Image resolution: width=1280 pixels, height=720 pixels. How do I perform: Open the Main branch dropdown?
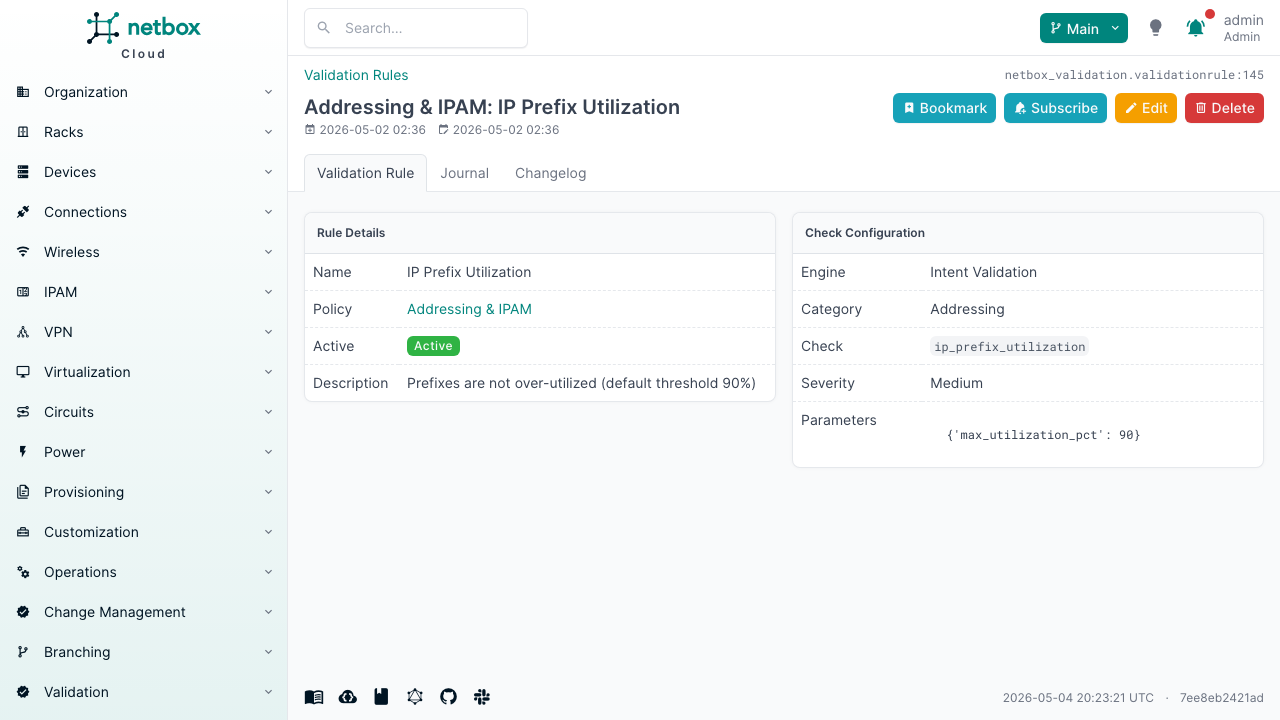[1084, 28]
